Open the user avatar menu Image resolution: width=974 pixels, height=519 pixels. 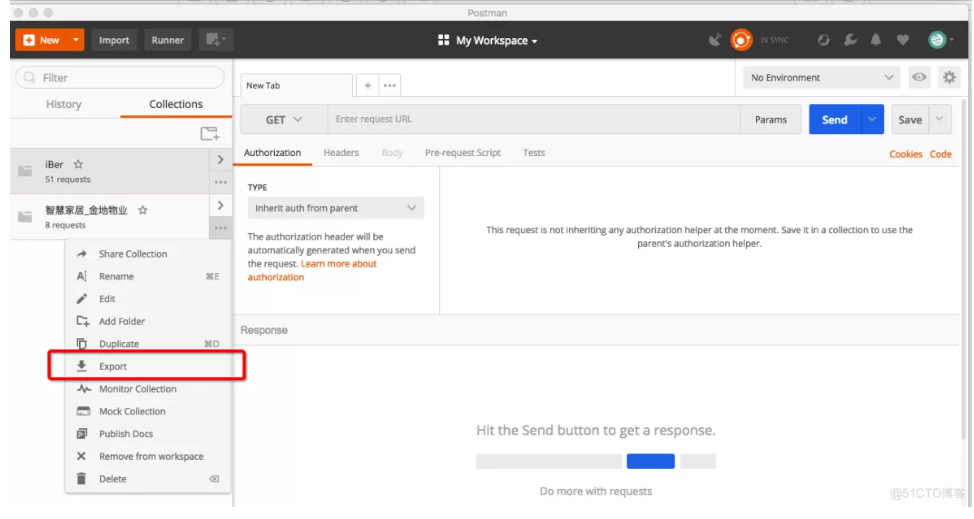[940, 40]
